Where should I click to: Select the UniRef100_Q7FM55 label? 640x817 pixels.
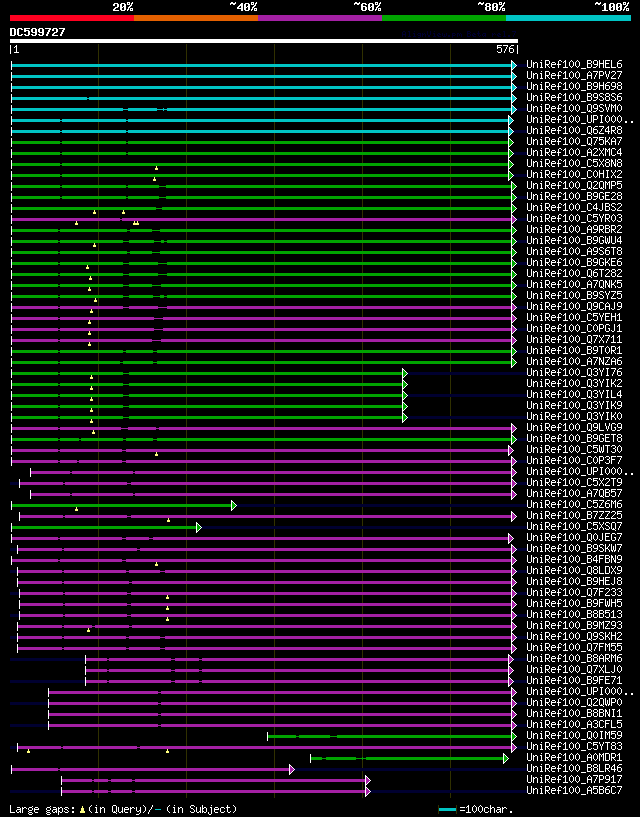pos(574,648)
